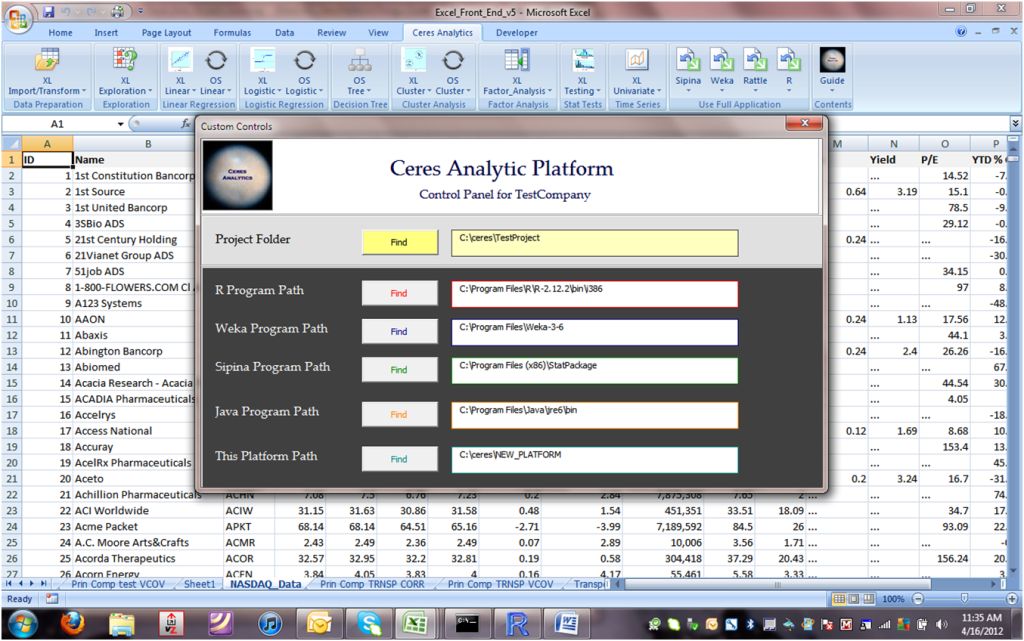Viewport: 1024px width, 641px height.
Task: Open the OS Tree decision tree tool
Action: point(359,72)
